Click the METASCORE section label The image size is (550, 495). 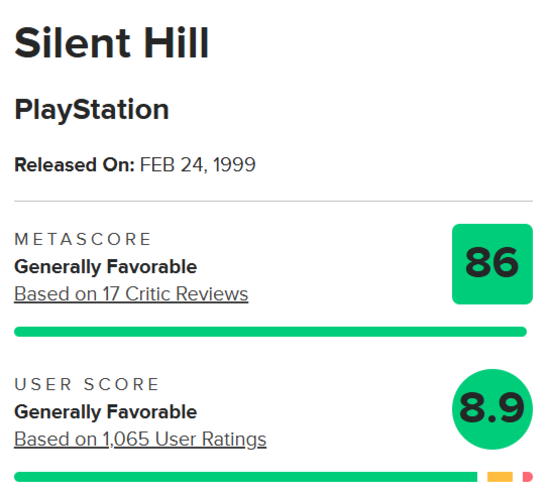click(82, 239)
